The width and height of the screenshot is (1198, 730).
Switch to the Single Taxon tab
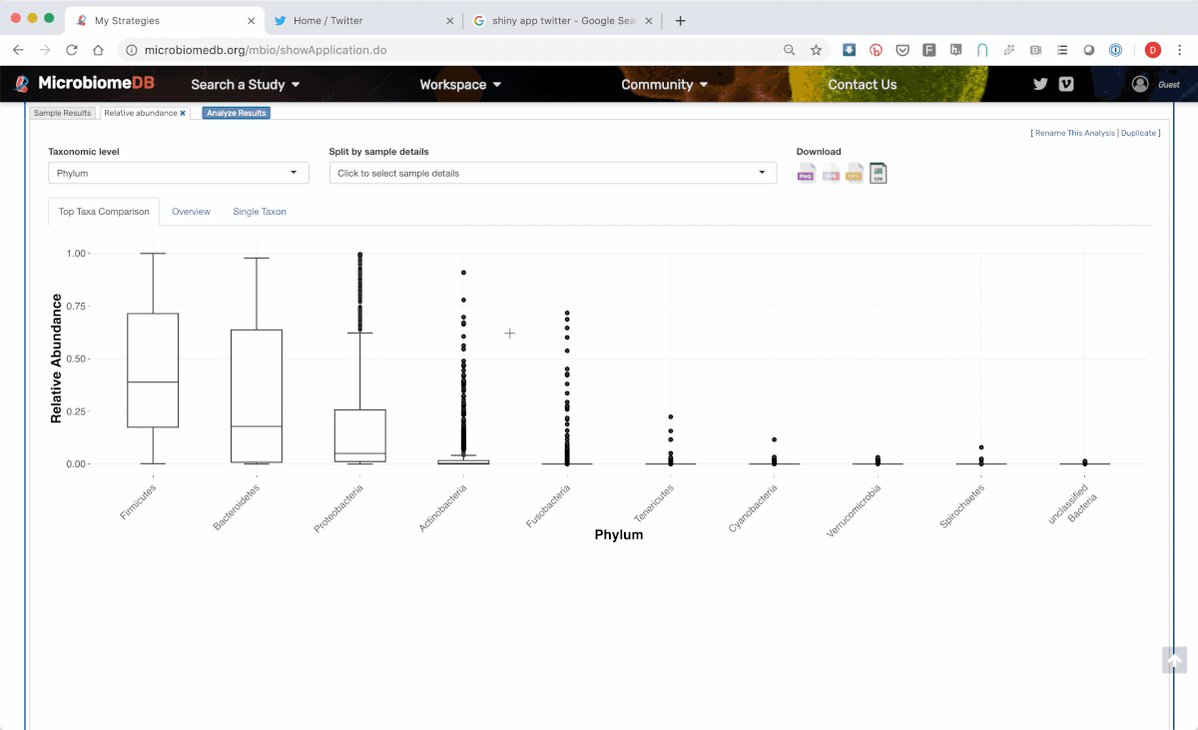click(260, 212)
